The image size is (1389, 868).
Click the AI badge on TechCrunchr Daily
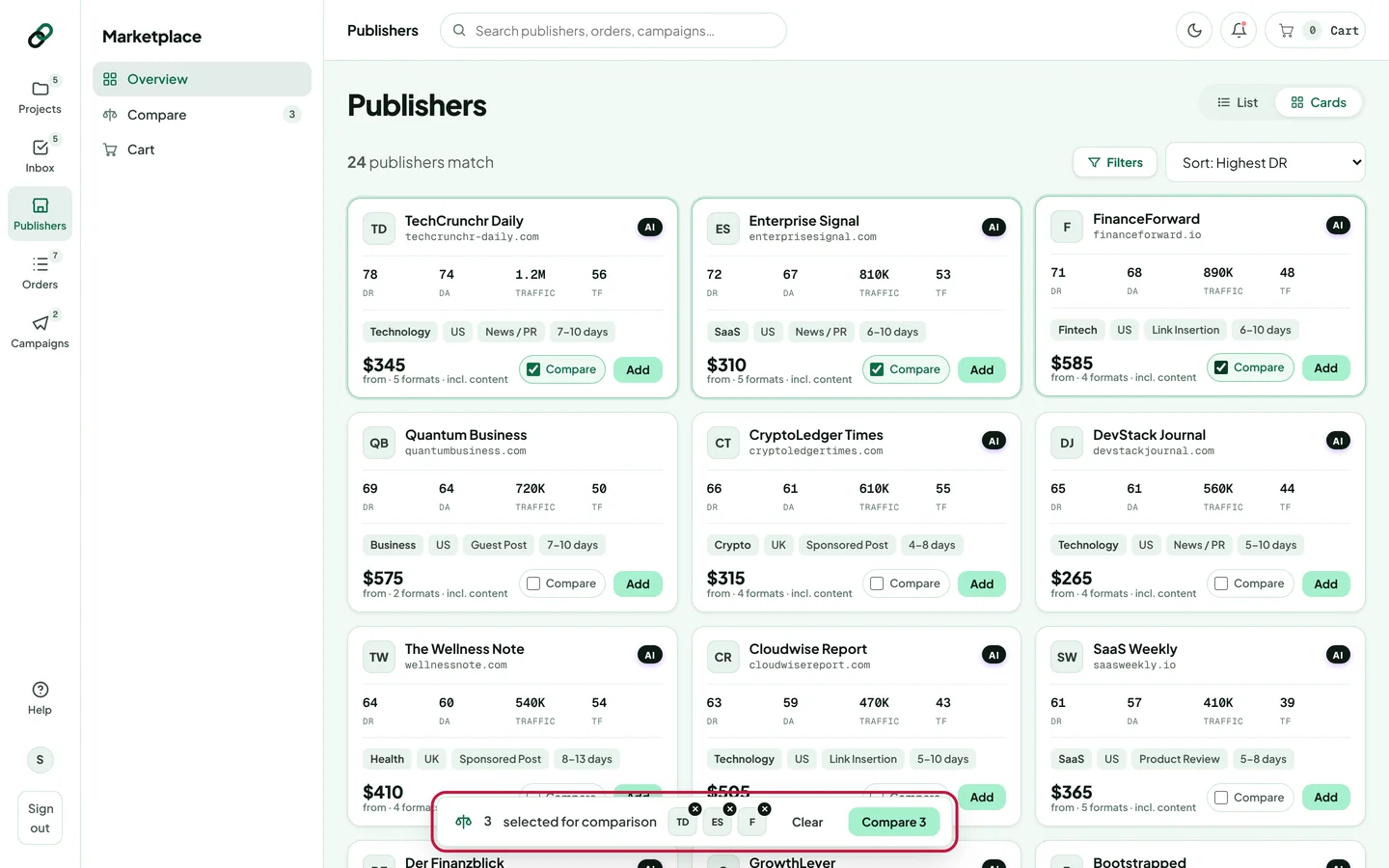(x=650, y=228)
